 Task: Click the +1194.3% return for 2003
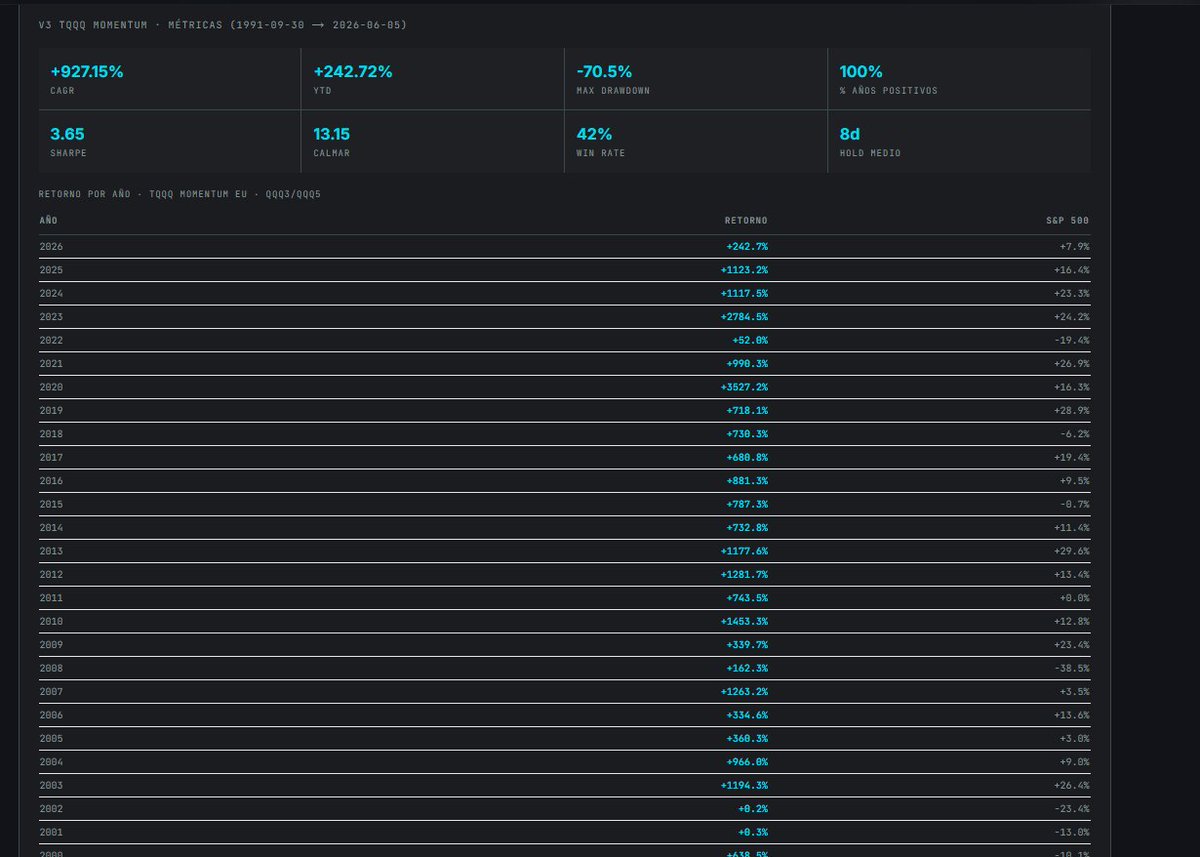point(744,786)
